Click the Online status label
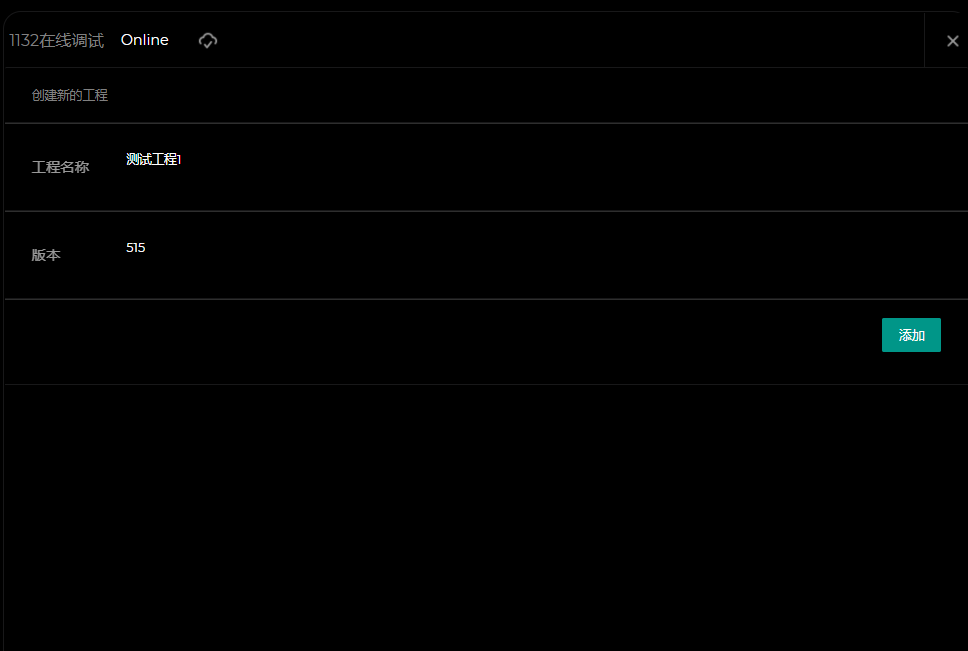 coord(145,40)
